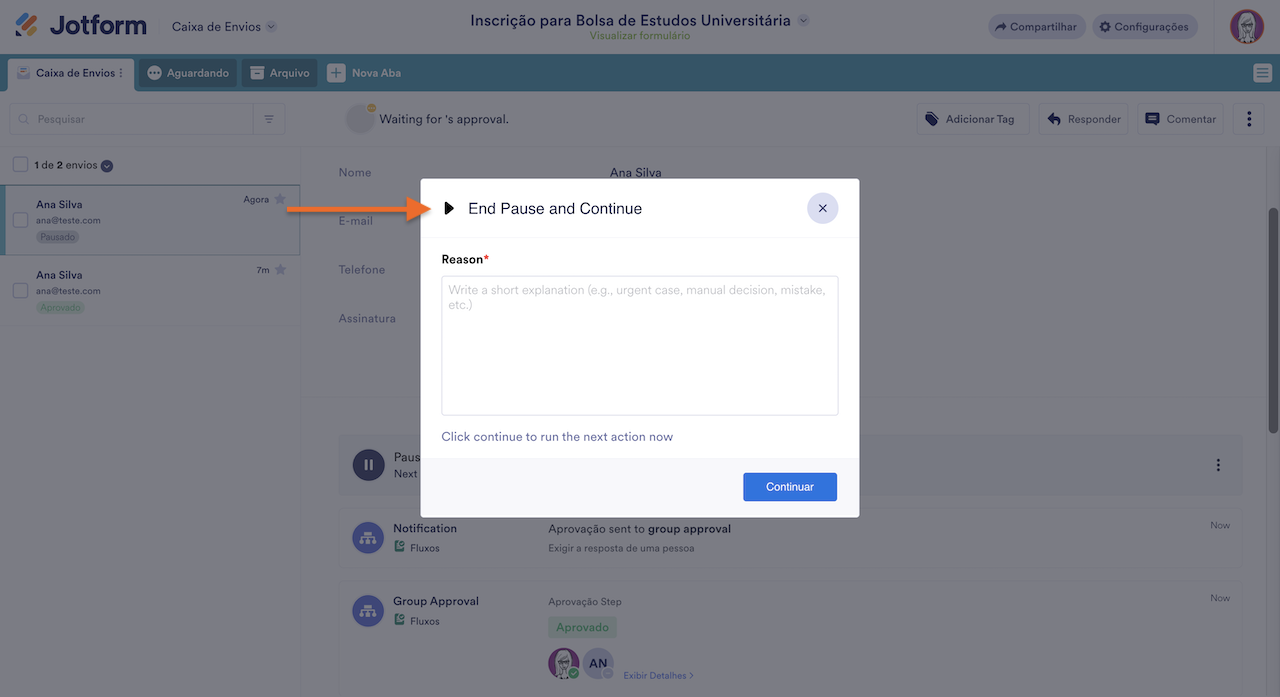Click the Responder reply arrow icon

coord(1055,118)
